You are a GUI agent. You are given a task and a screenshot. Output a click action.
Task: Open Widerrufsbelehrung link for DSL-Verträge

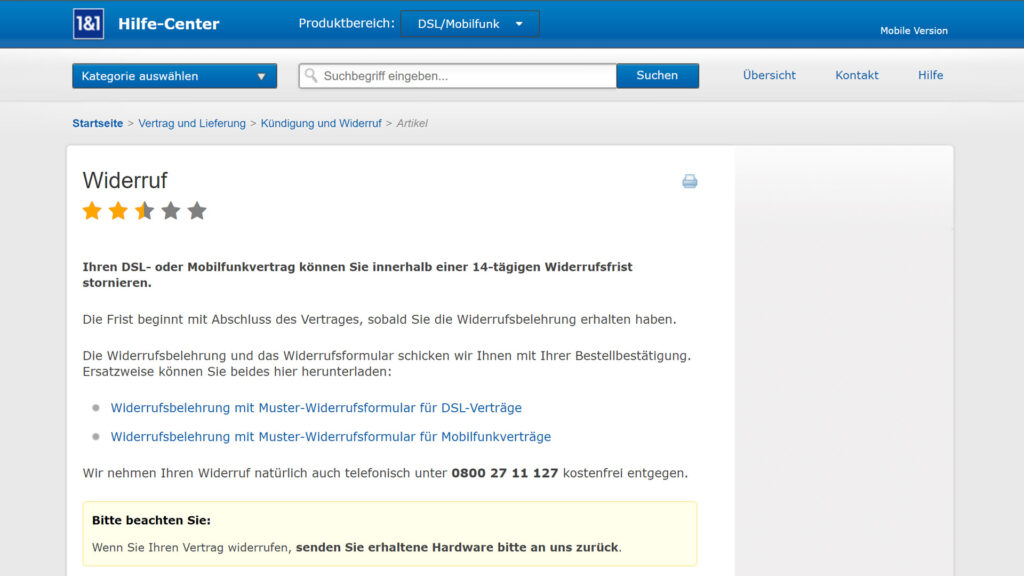click(316, 408)
